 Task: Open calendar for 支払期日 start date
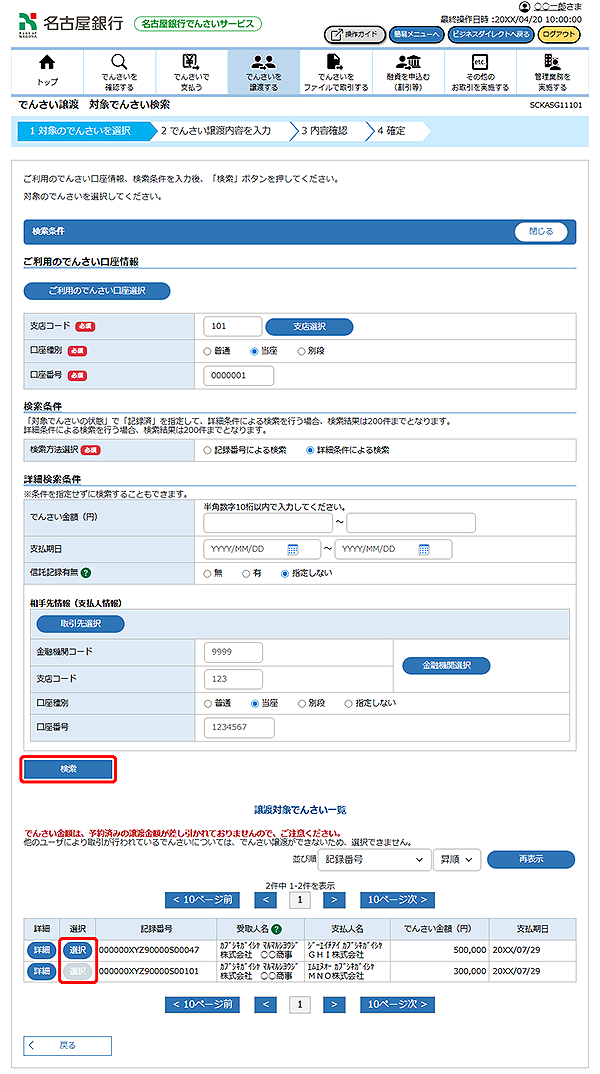tap(293, 549)
